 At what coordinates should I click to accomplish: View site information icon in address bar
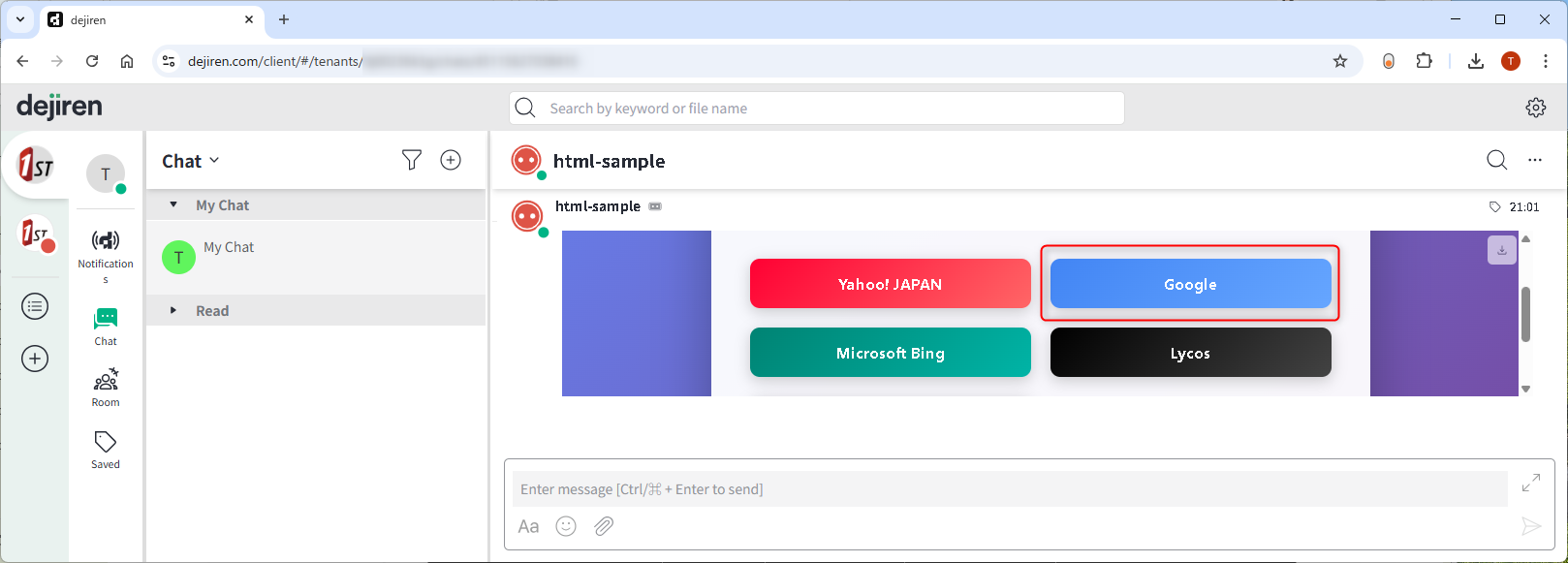[169, 61]
